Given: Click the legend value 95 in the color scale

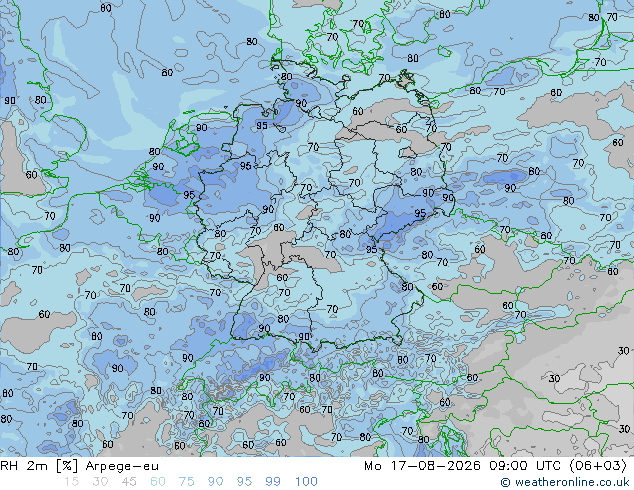Looking at the screenshot, I should click(x=244, y=482).
